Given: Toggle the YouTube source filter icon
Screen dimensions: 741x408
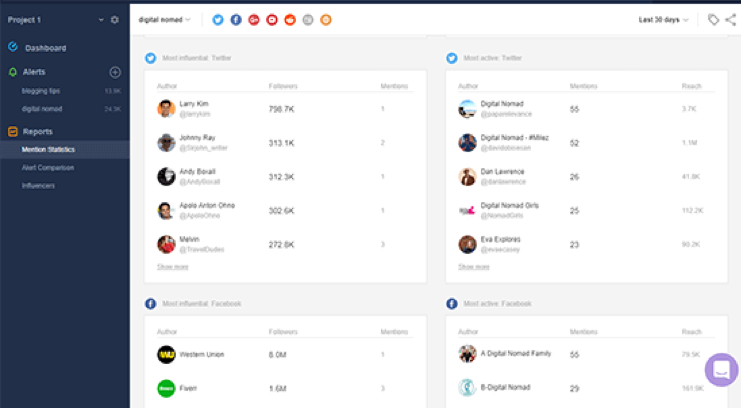Looking at the screenshot, I should coord(272,20).
